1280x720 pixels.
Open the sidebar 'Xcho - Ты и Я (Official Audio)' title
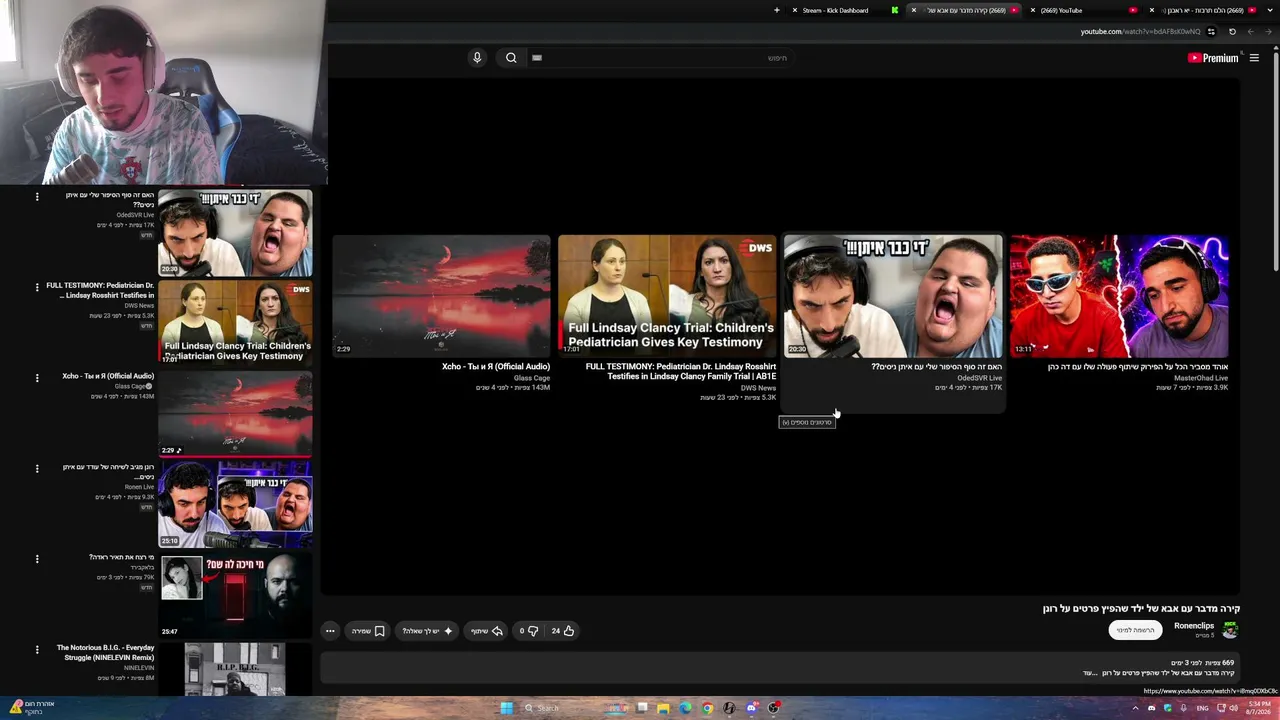(x=108, y=376)
